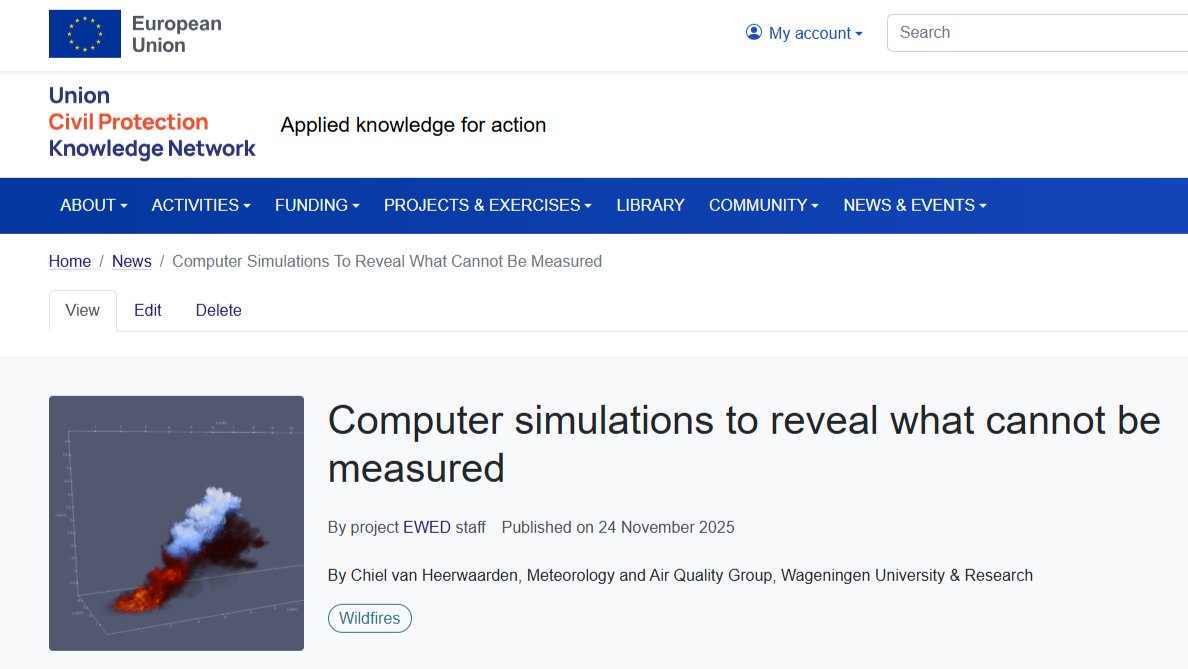
Task: Expand the ABOUT menu
Action: coord(94,205)
